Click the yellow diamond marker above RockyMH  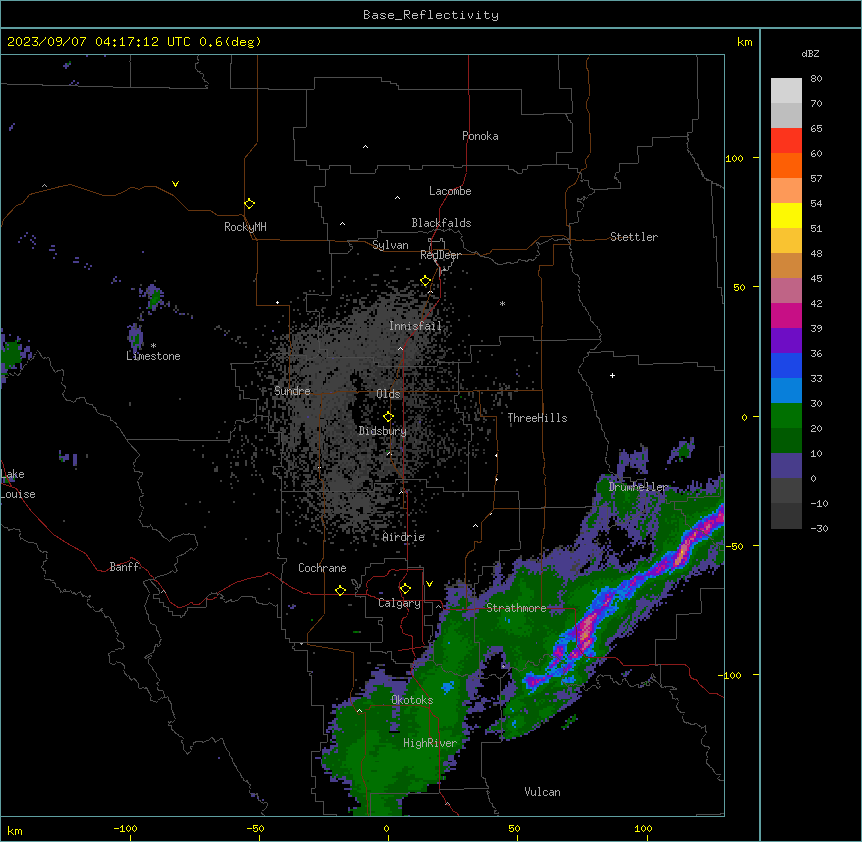(x=249, y=204)
